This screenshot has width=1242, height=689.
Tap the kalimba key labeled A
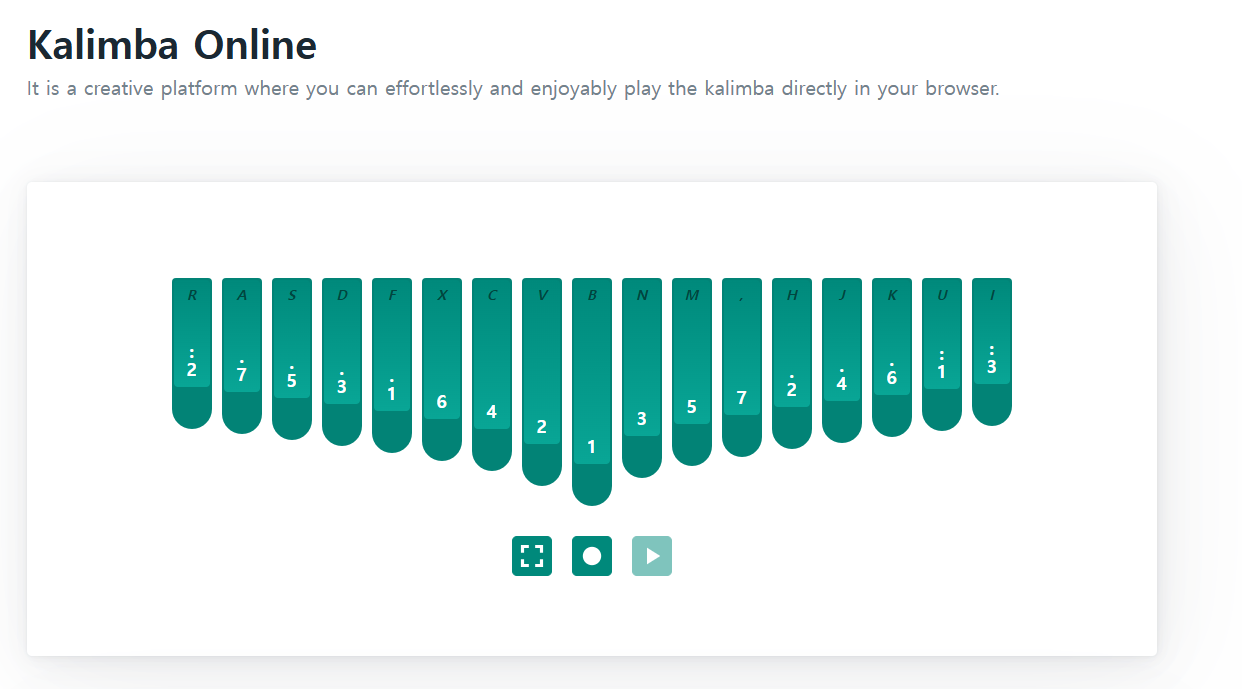point(242,355)
